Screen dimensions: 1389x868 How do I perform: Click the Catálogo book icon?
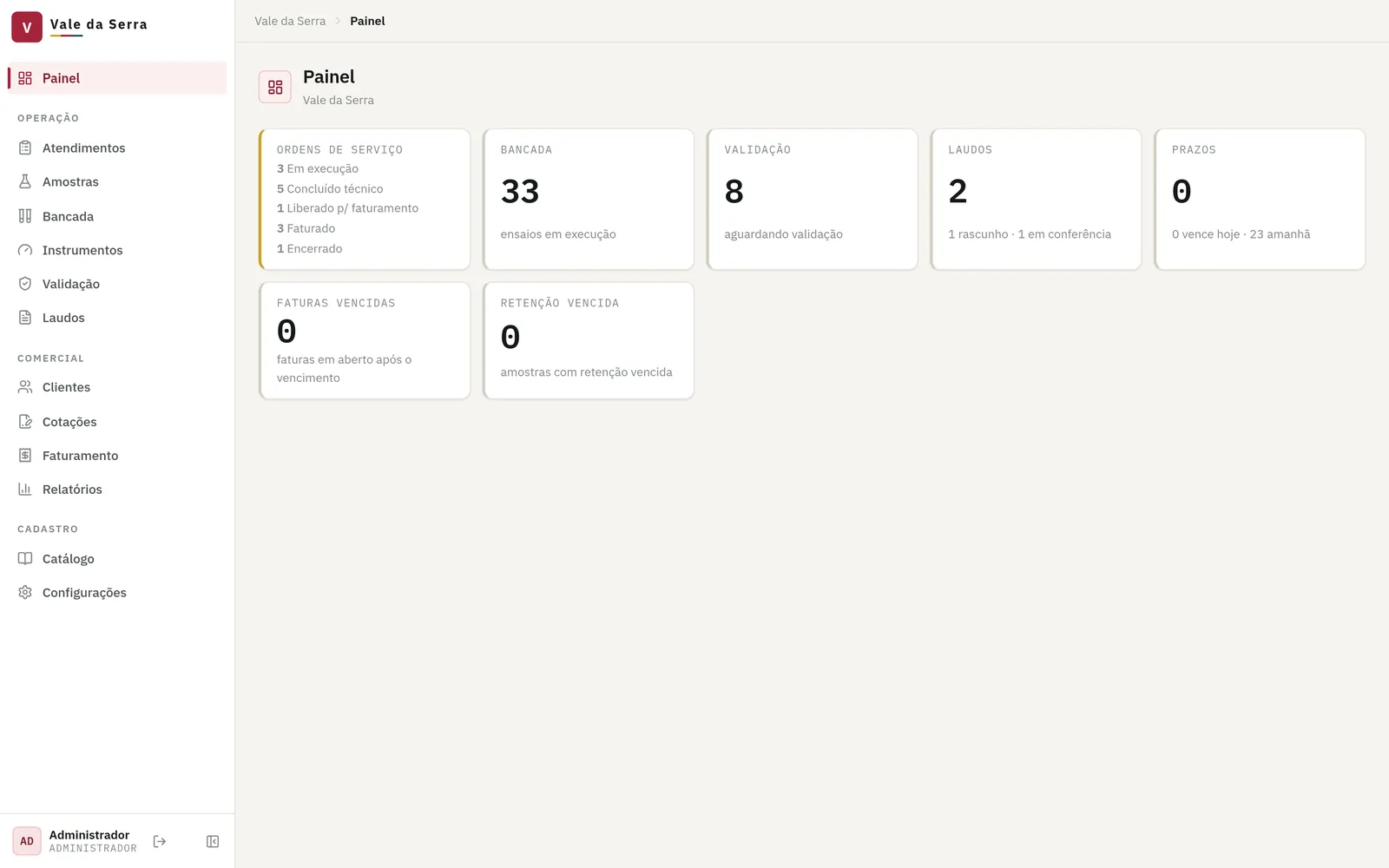point(25,559)
